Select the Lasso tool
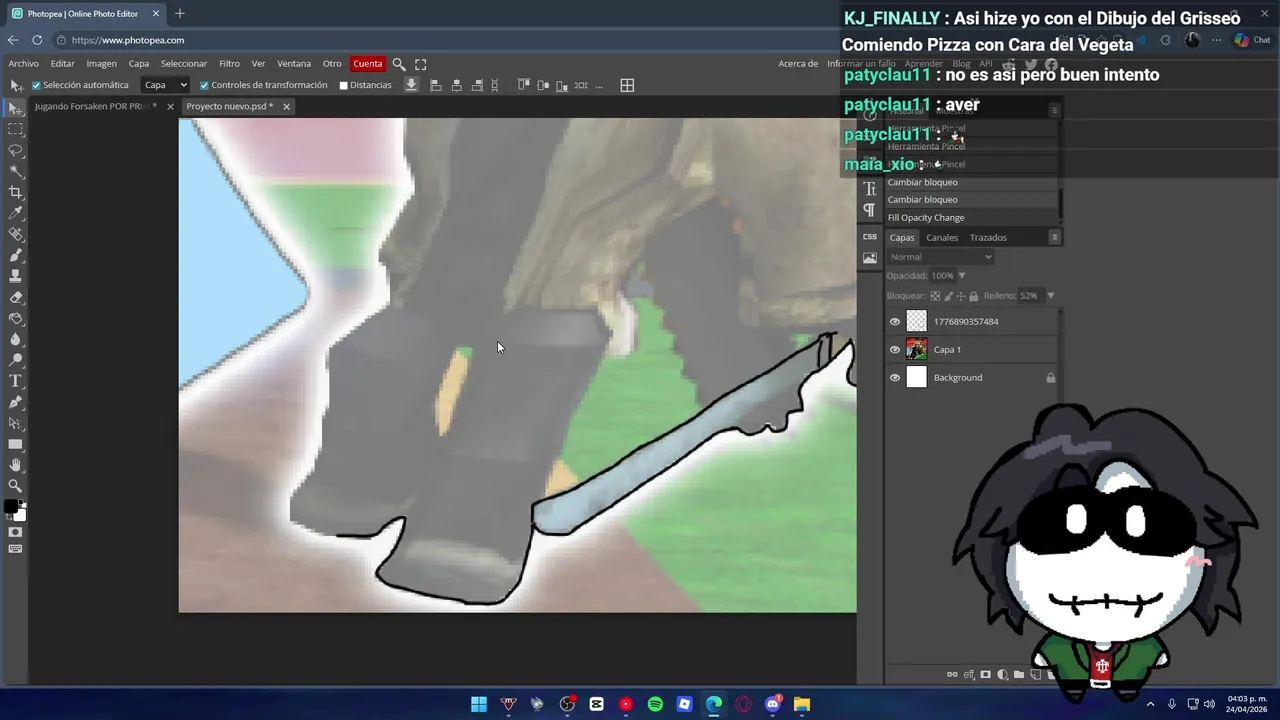1280x720 pixels. tap(15, 150)
